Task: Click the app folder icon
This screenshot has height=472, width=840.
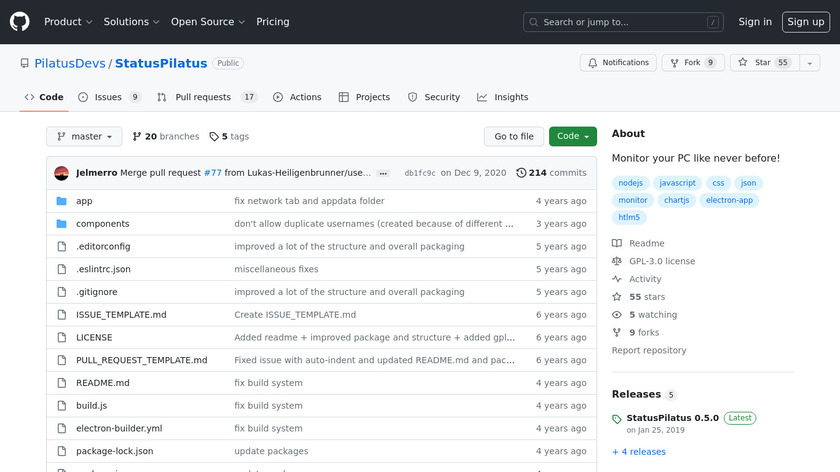Action: point(62,201)
